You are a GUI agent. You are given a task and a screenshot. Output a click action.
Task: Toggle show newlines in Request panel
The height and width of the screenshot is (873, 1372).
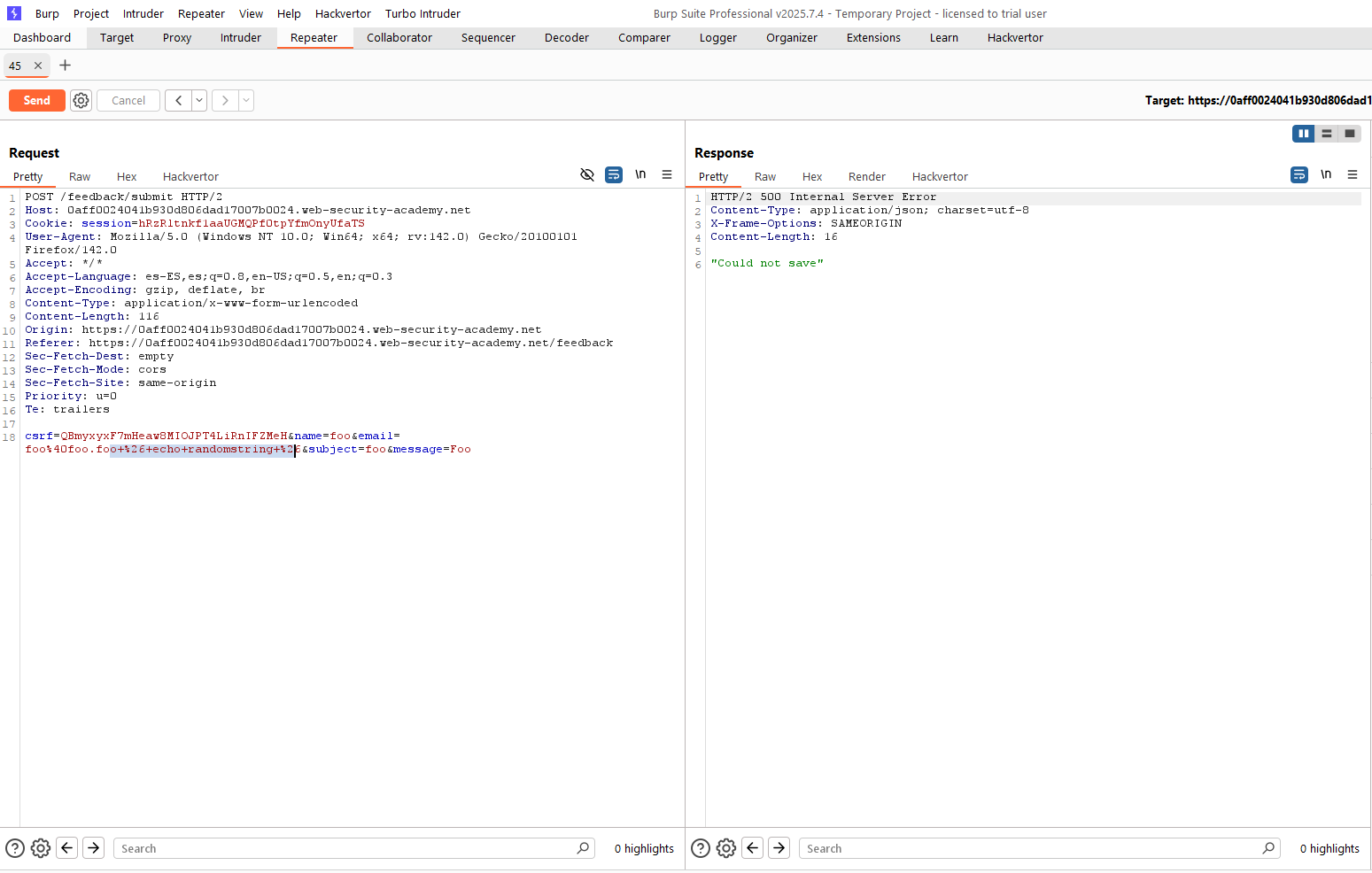[x=640, y=175]
